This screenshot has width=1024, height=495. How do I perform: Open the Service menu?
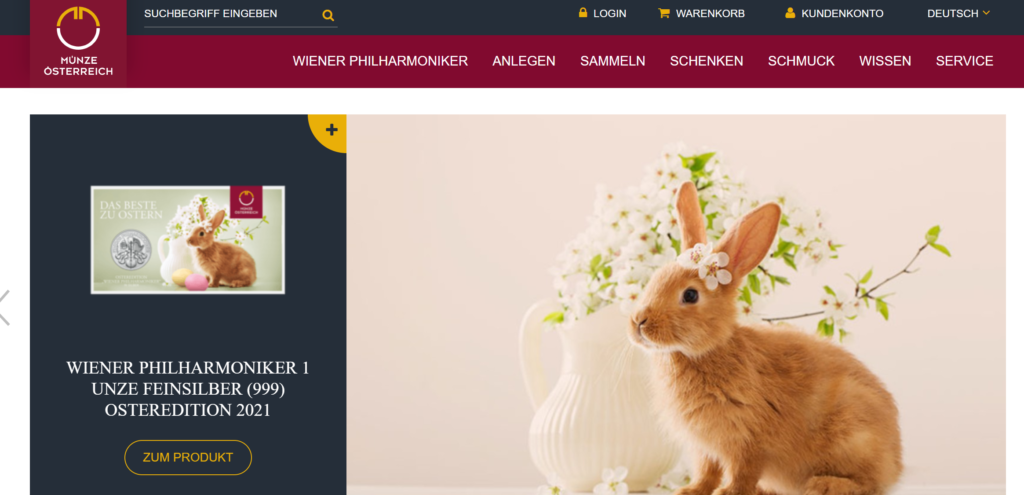coord(965,61)
